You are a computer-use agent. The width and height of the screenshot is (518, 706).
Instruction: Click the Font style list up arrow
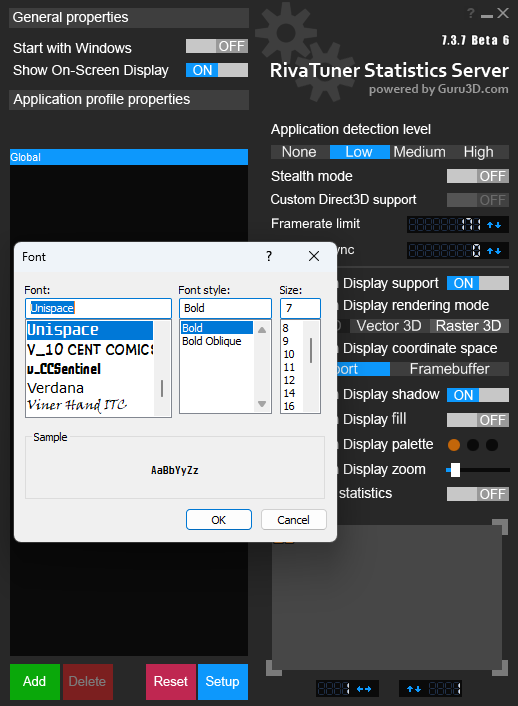pyautogui.click(x=262, y=330)
